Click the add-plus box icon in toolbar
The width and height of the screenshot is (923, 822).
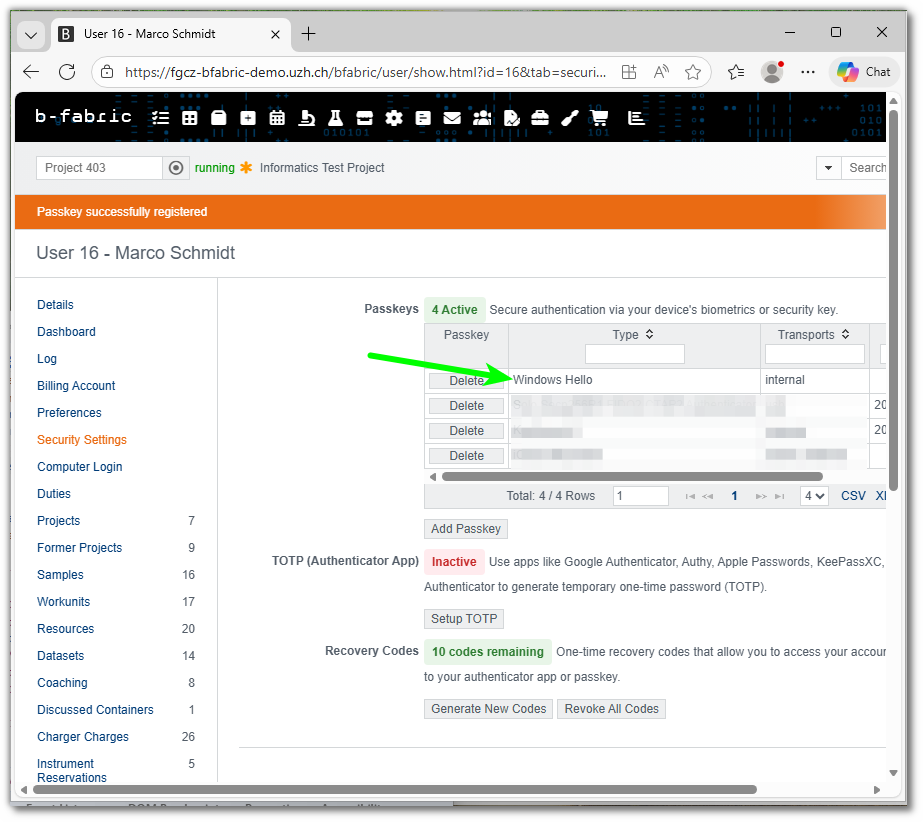(x=248, y=118)
